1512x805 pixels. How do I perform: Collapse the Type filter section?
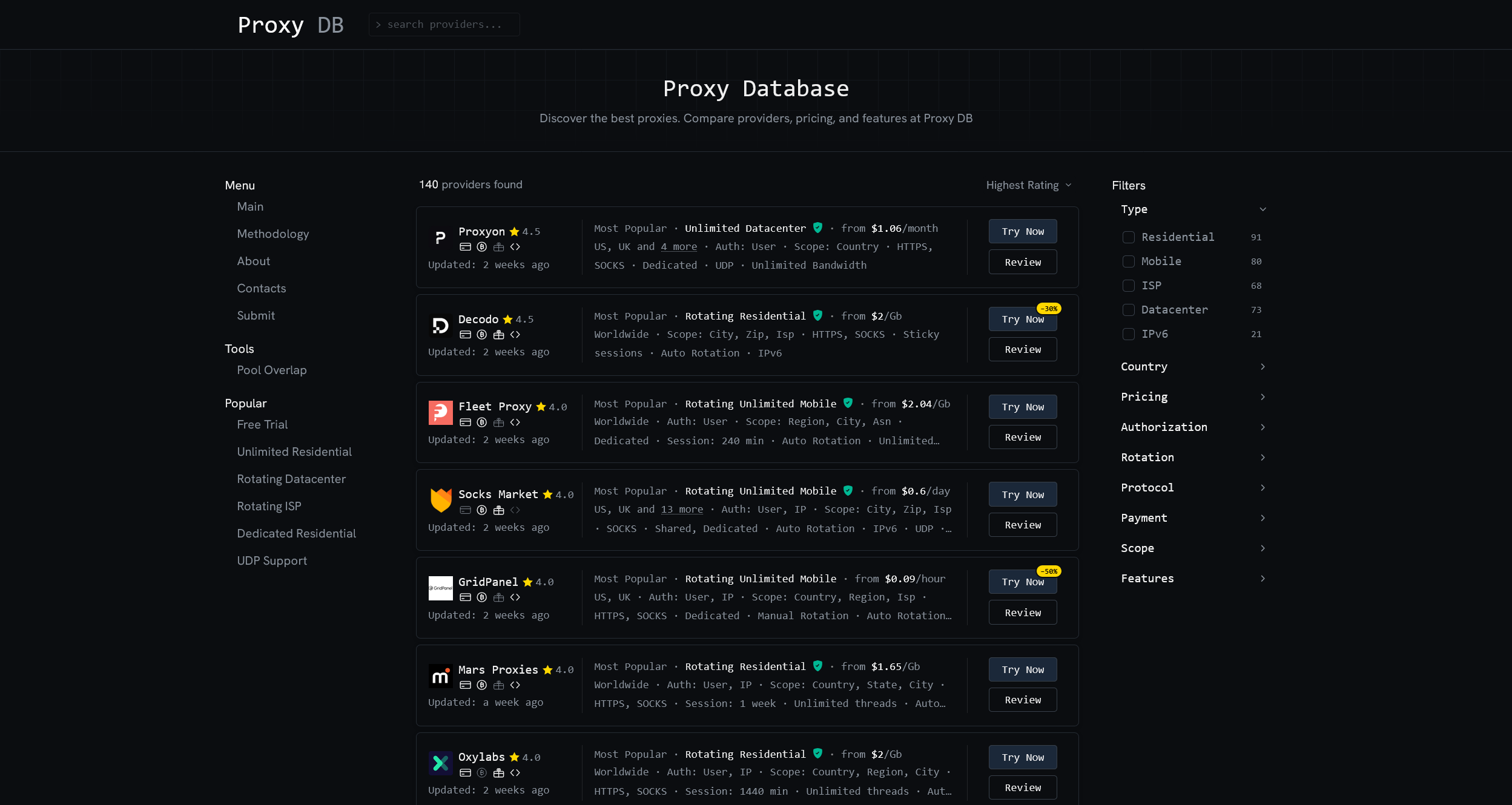1193,209
